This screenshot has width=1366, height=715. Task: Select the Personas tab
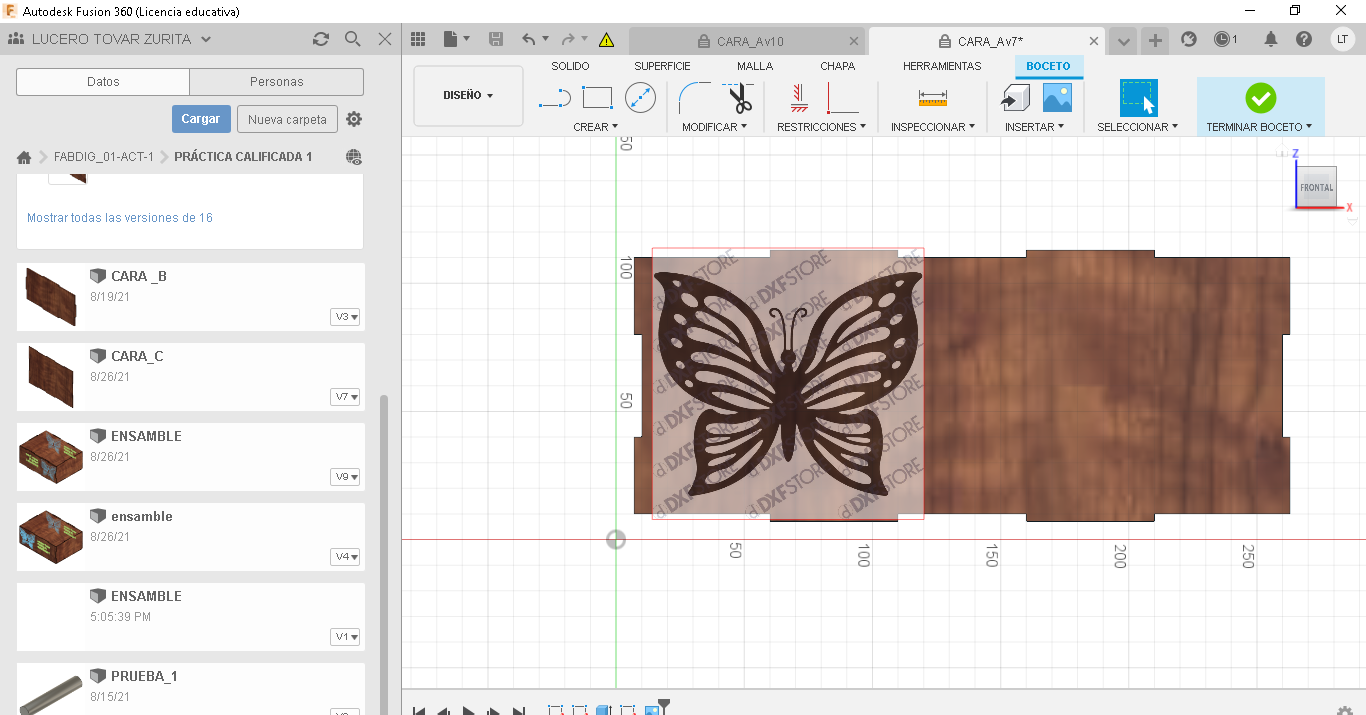(x=277, y=82)
